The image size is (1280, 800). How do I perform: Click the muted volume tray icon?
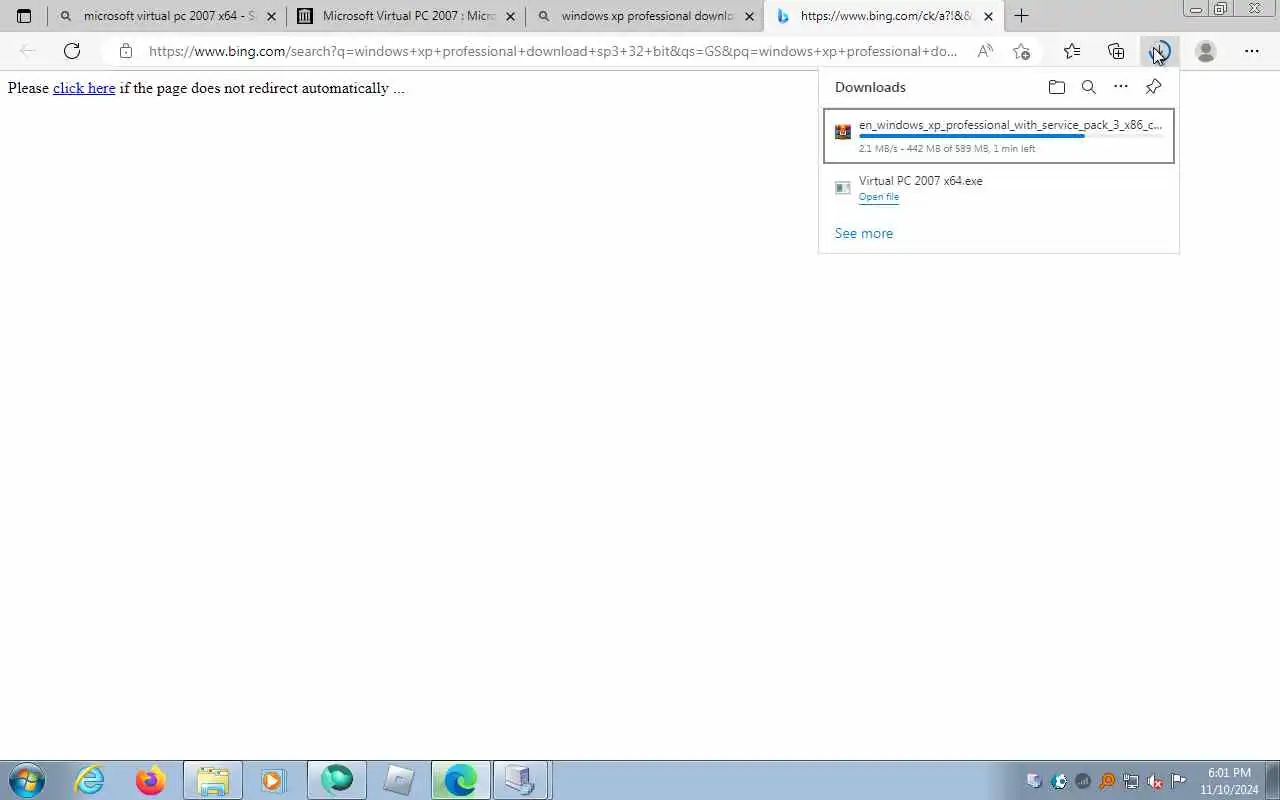point(1155,781)
